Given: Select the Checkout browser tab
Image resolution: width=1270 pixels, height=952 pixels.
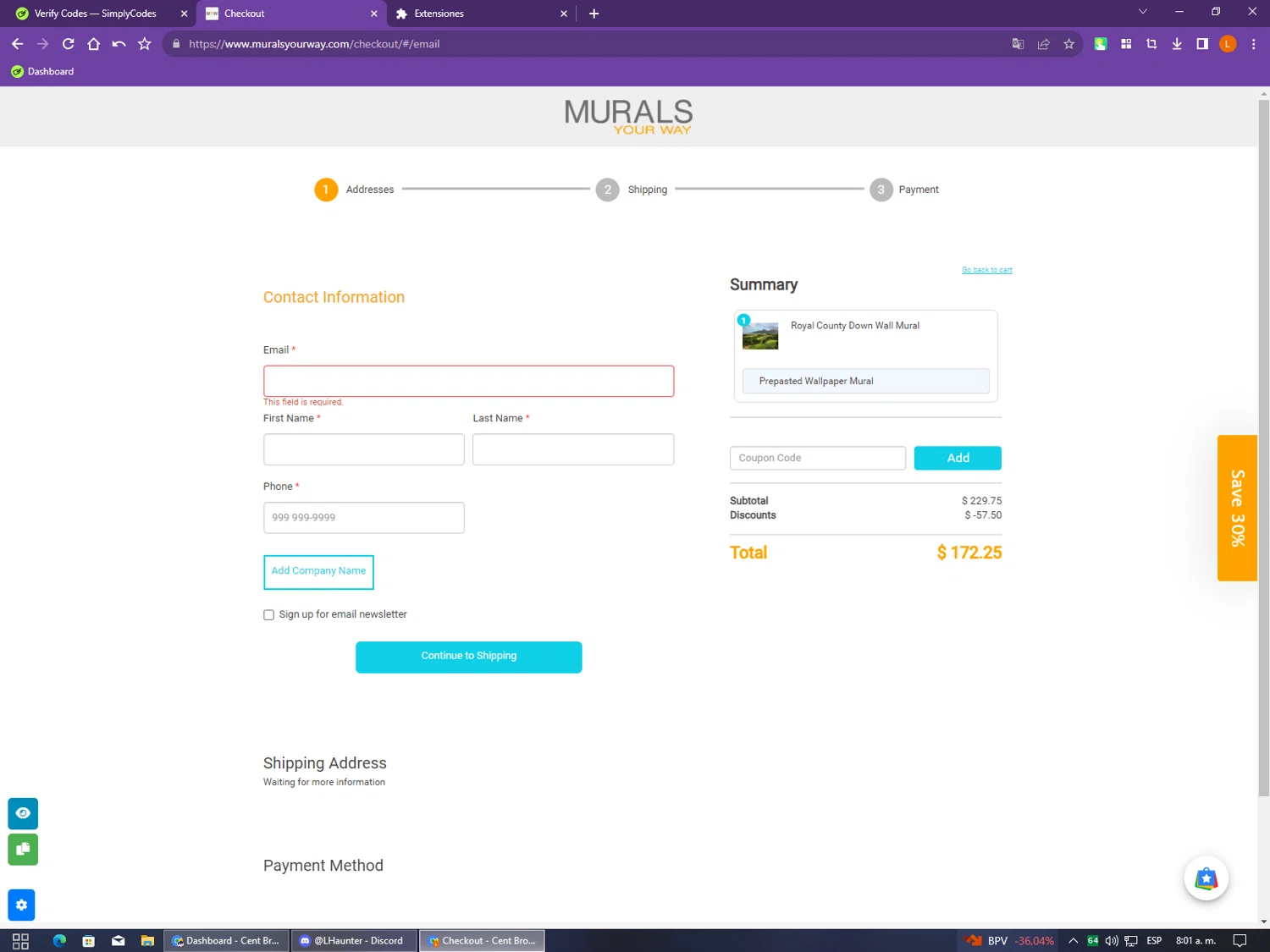Looking at the screenshot, I should [x=290, y=14].
